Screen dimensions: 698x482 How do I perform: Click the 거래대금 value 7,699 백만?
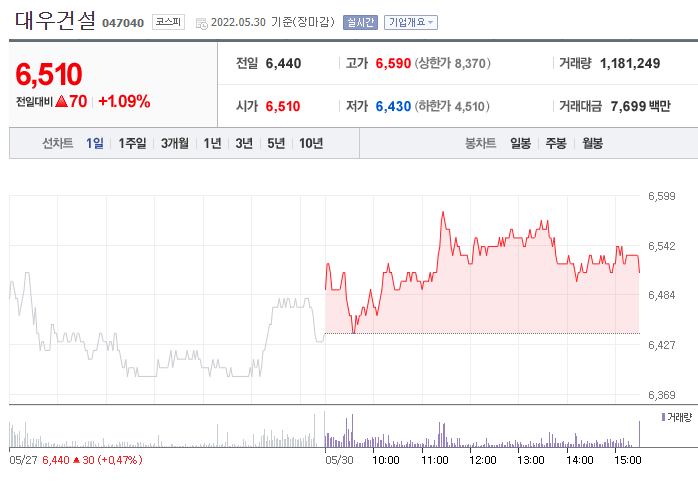tap(640, 106)
